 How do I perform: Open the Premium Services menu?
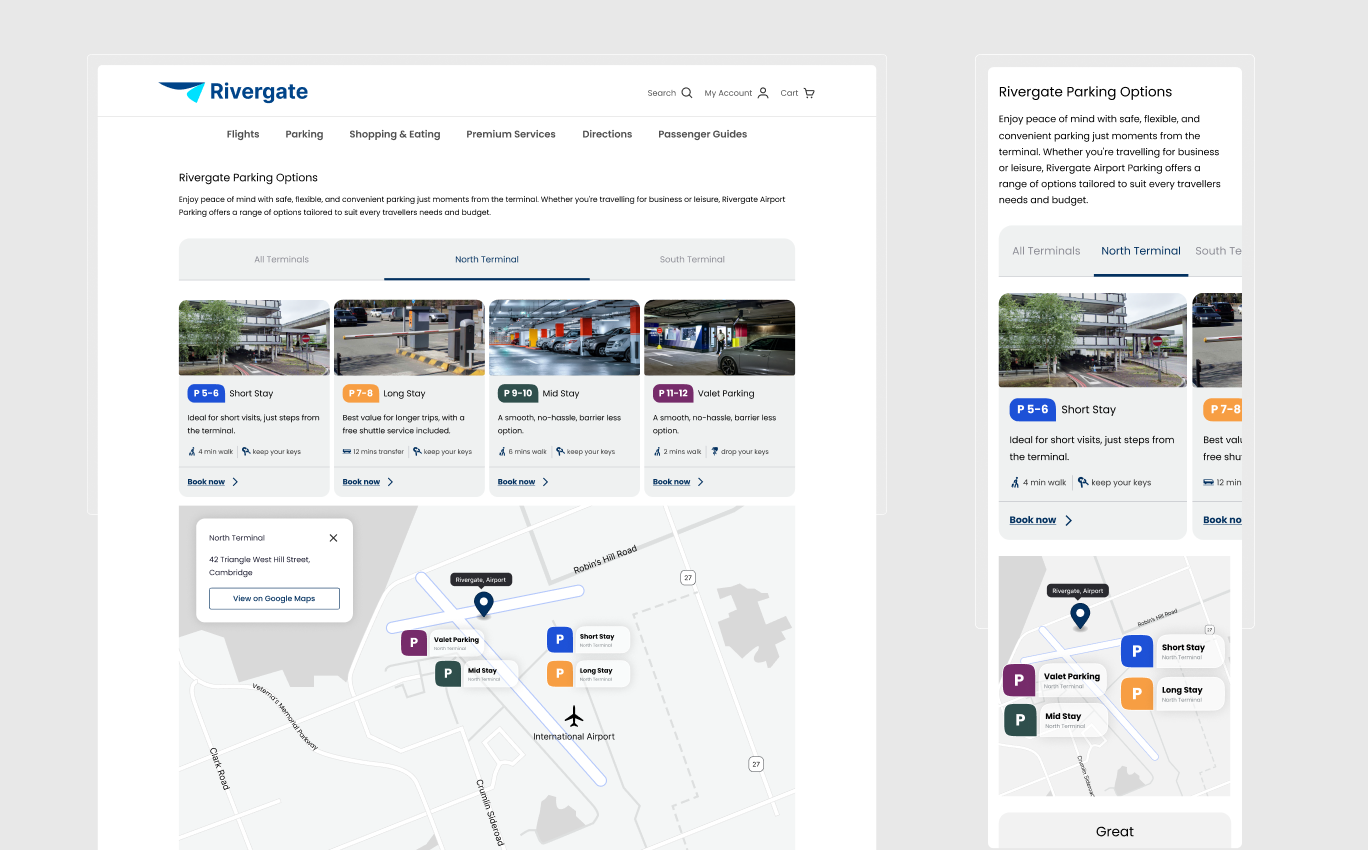511,134
